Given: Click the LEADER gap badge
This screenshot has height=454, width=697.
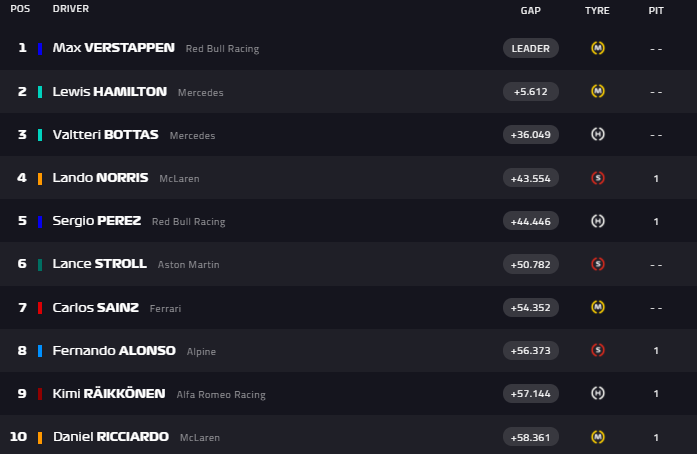Looking at the screenshot, I should coord(531,48).
